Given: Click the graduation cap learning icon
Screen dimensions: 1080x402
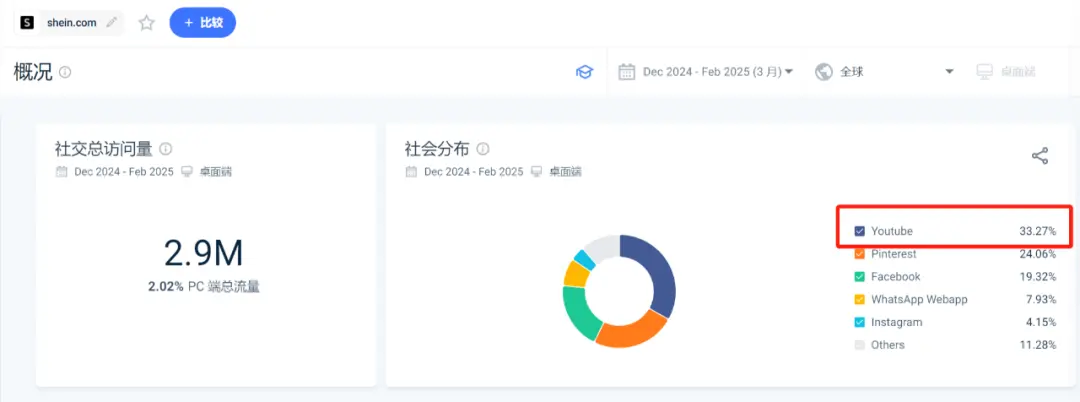Looking at the screenshot, I should click(584, 72).
